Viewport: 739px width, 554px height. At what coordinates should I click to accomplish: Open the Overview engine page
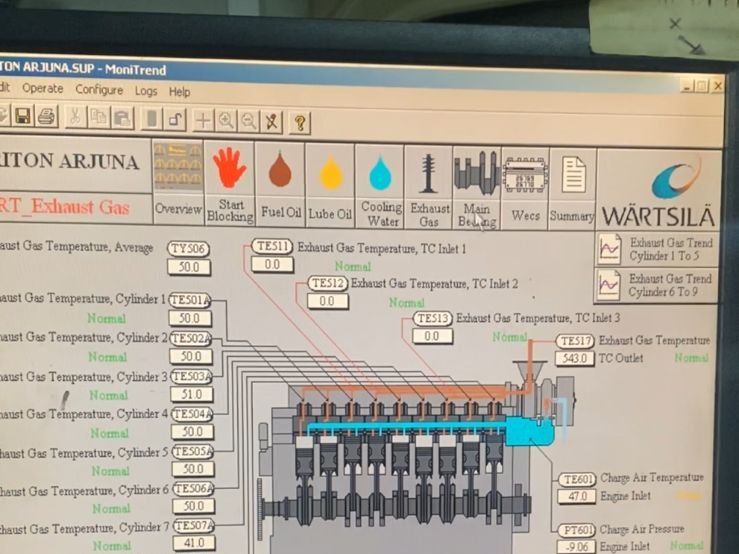click(178, 181)
